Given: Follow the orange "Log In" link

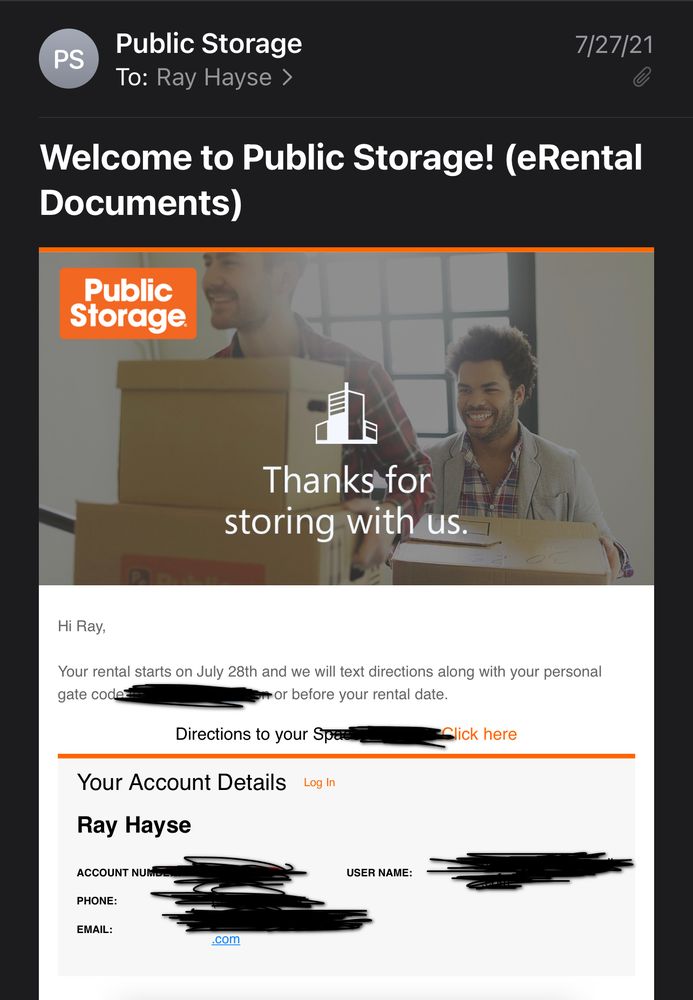Looking at the screenshot, I should [x=319, y=783].
